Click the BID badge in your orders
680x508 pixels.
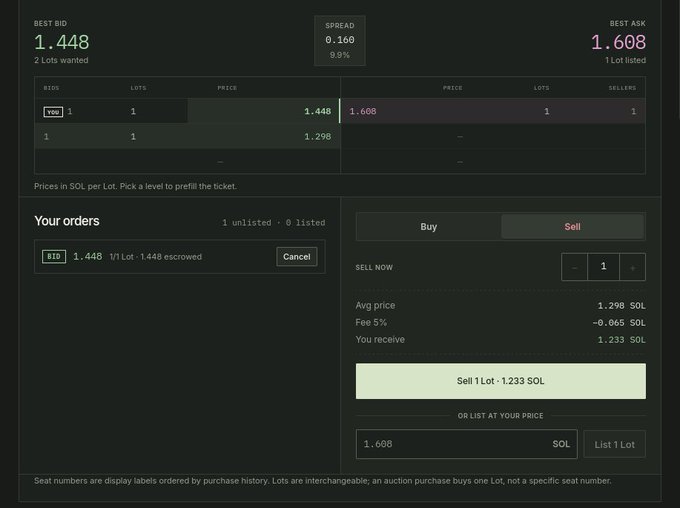(x=54, y=256)
